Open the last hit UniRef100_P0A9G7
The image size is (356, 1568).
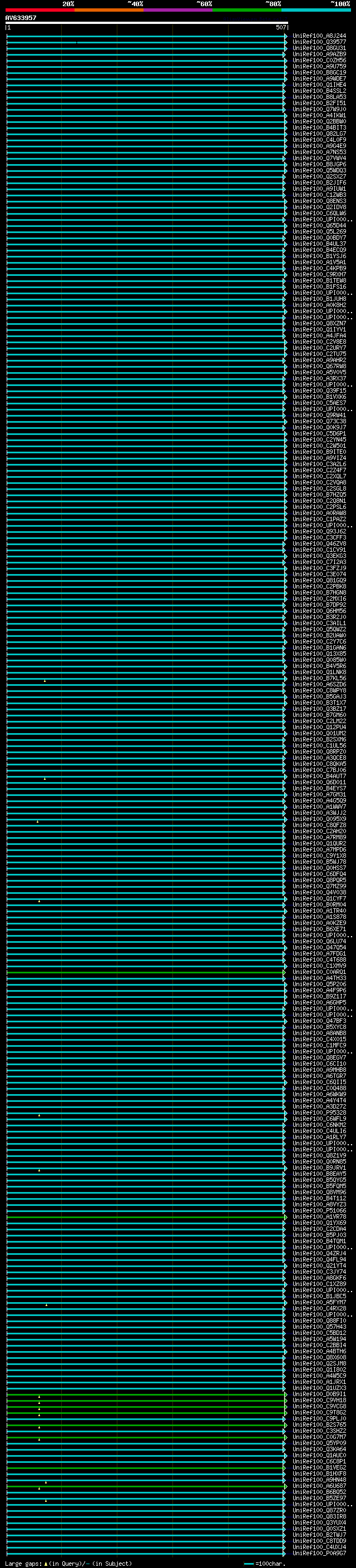pos(319,1554)
